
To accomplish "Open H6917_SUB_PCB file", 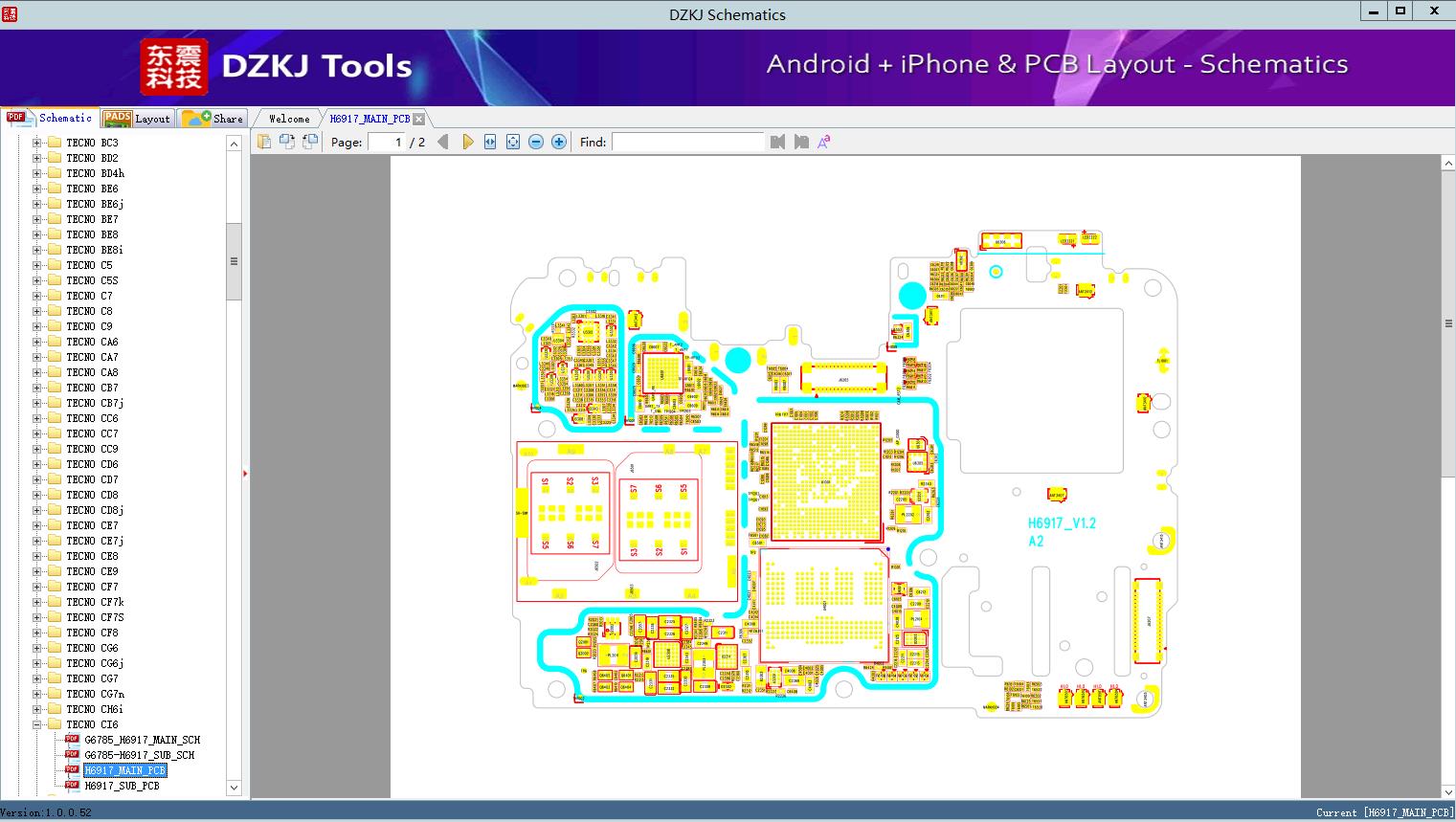I will (122, 786).
